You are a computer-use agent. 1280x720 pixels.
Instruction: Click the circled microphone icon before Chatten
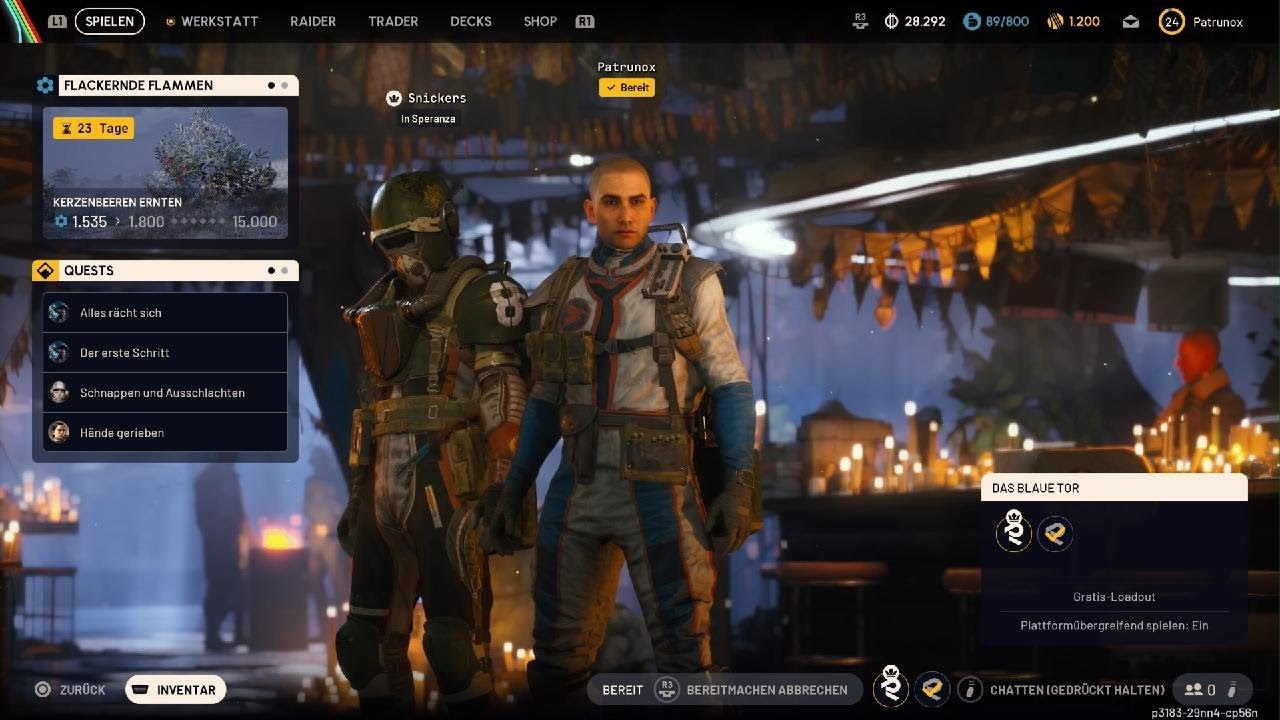969,689
